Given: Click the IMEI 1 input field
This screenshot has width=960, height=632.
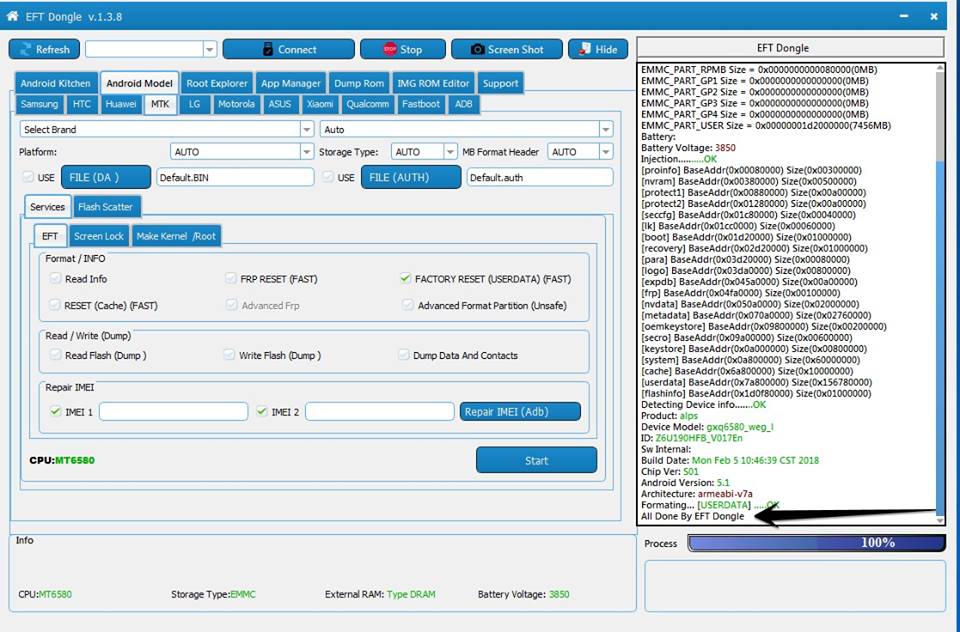Looking at the screenshot, I should (x=173, y=412).
